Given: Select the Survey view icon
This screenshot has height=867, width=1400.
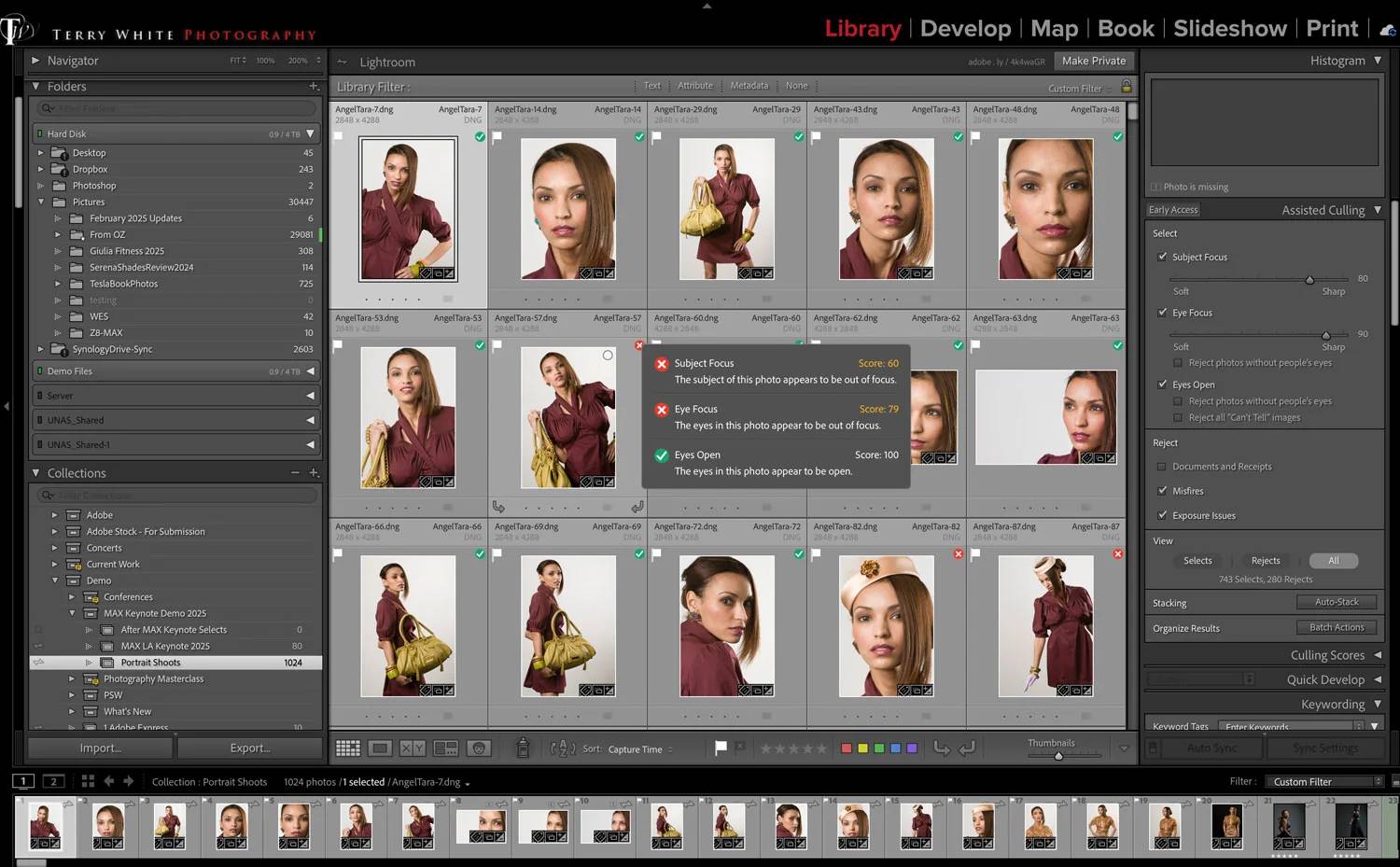Looking at the screenshot, I should click(x=446, y=748).
